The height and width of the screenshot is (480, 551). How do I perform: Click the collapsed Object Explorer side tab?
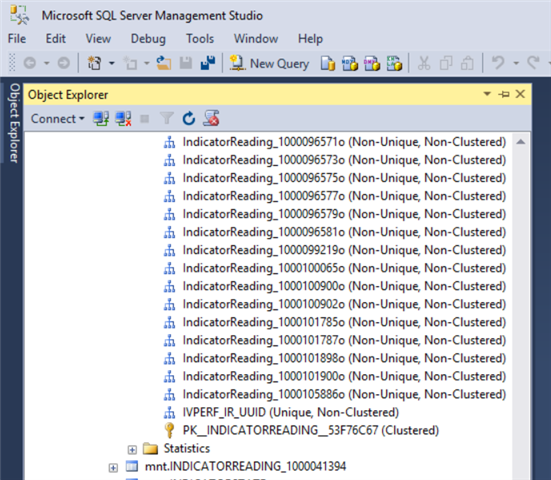(x=13, y=123)
